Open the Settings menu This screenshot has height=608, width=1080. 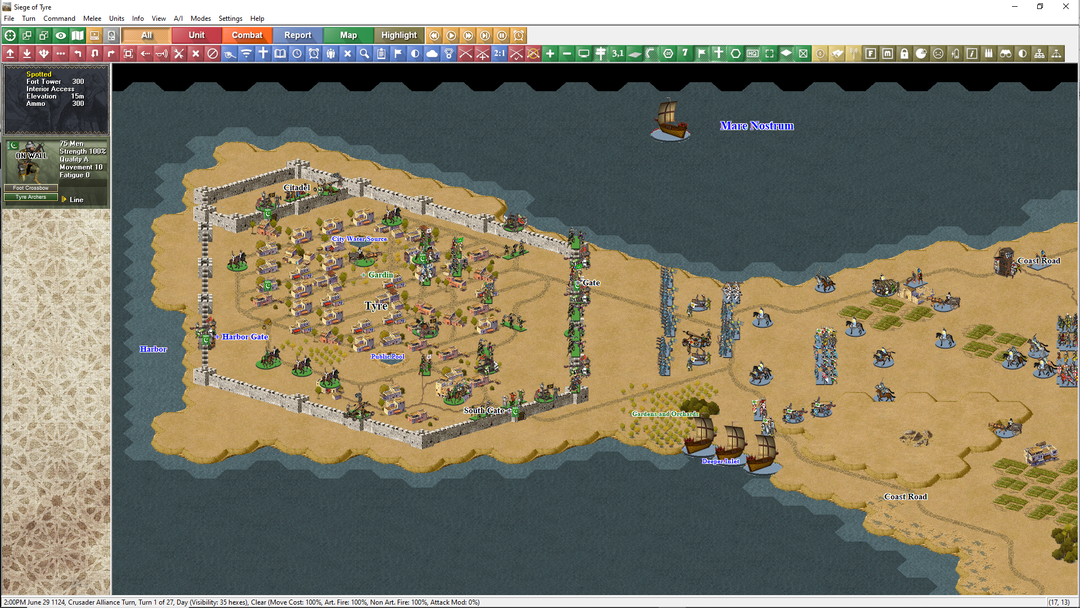click(x=230, y=19)
